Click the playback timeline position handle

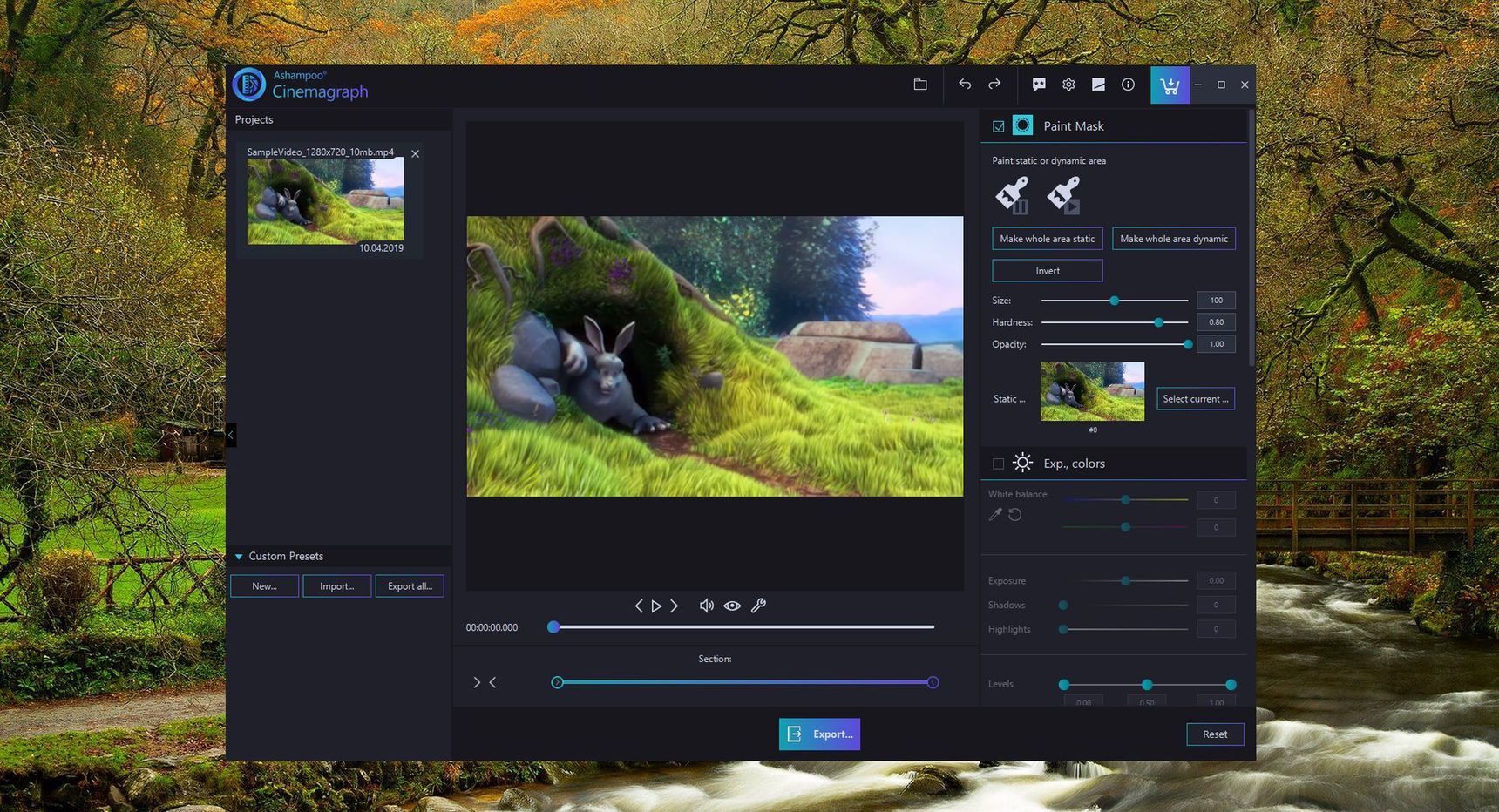point(553,627)
